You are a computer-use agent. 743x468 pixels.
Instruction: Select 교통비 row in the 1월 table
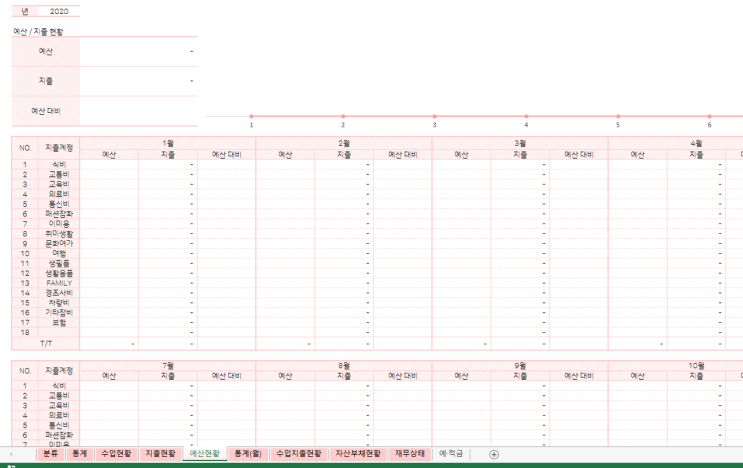tap(59, 174)
